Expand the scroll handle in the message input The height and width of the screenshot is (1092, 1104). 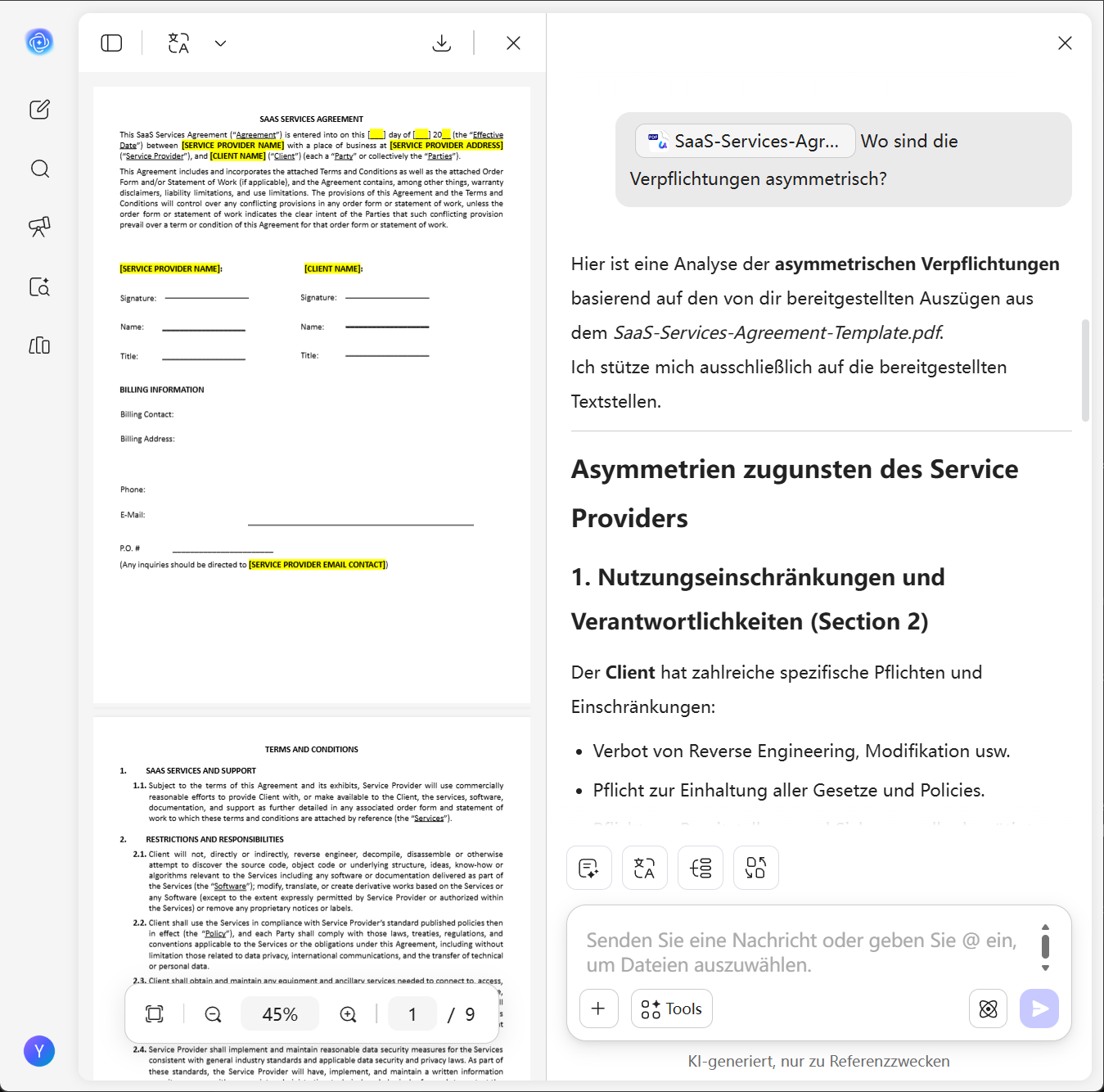pyautogui.click(x=1045, y=948)
